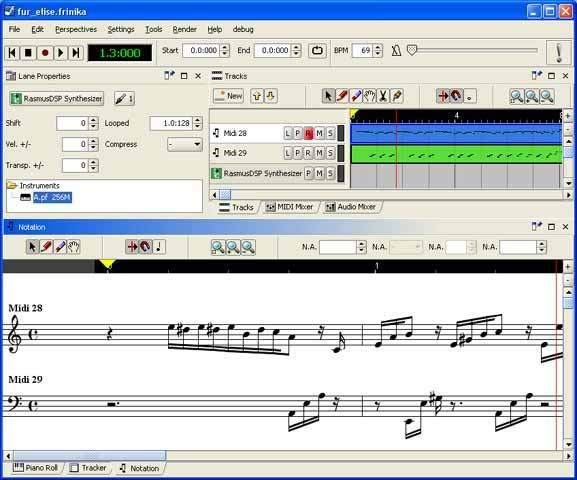Click the snap quantize note icon in Tracks
Image resolution: width=577 pixels, height=480 pixels.
tap(470, 96)
